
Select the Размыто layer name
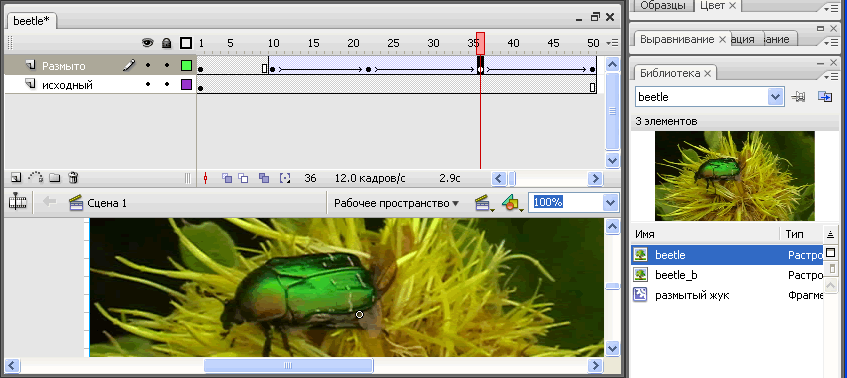(64, 66)
